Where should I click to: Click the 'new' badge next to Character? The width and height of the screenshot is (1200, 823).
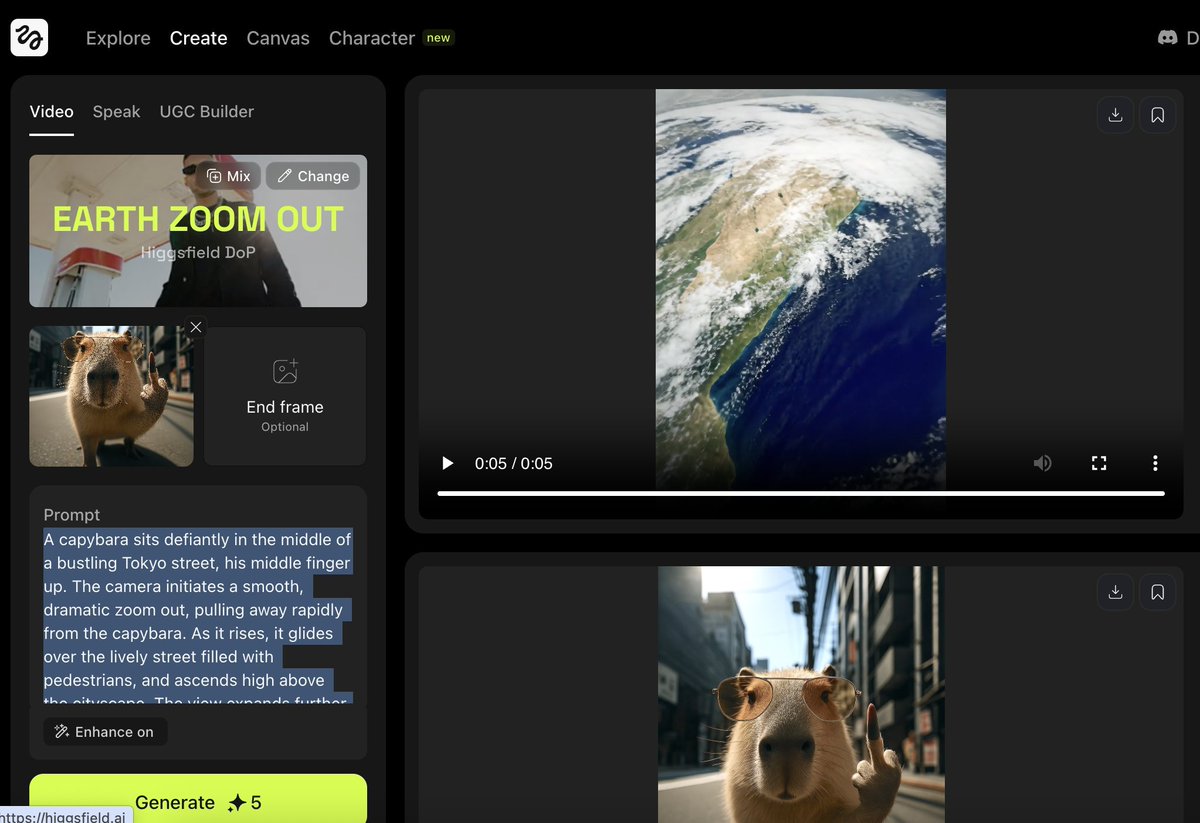coord(438,38)
